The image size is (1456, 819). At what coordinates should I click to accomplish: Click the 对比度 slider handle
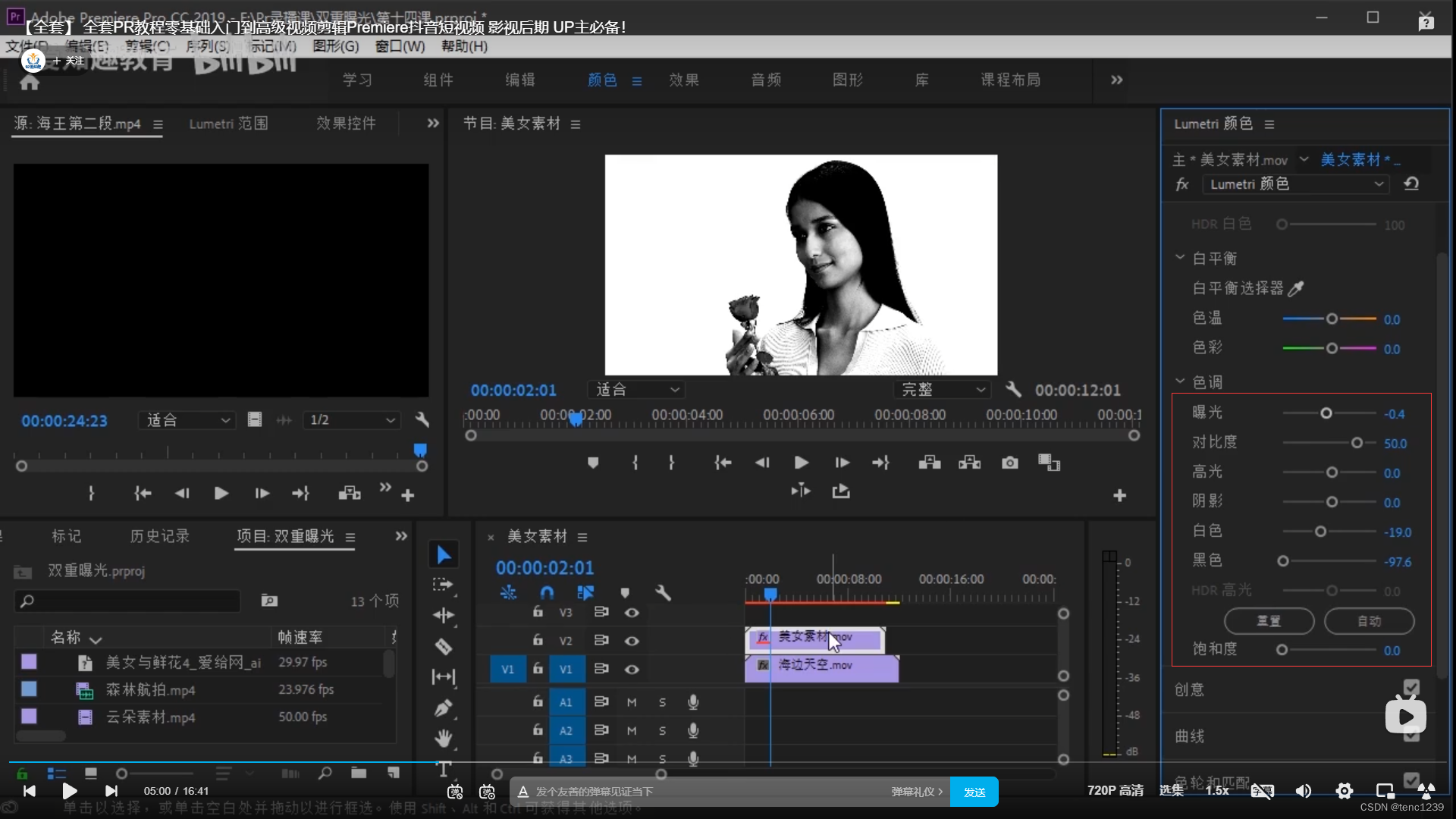(x=1357, y=443)
